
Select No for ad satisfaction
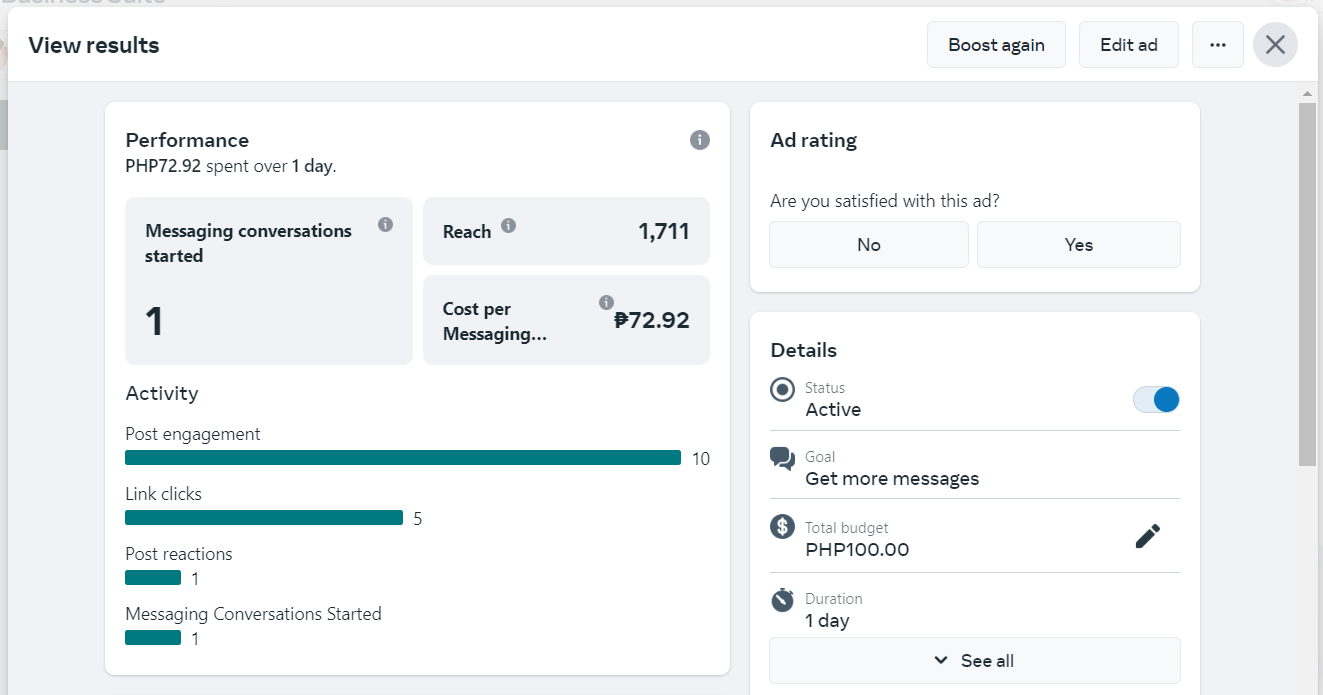pos(868,245)
